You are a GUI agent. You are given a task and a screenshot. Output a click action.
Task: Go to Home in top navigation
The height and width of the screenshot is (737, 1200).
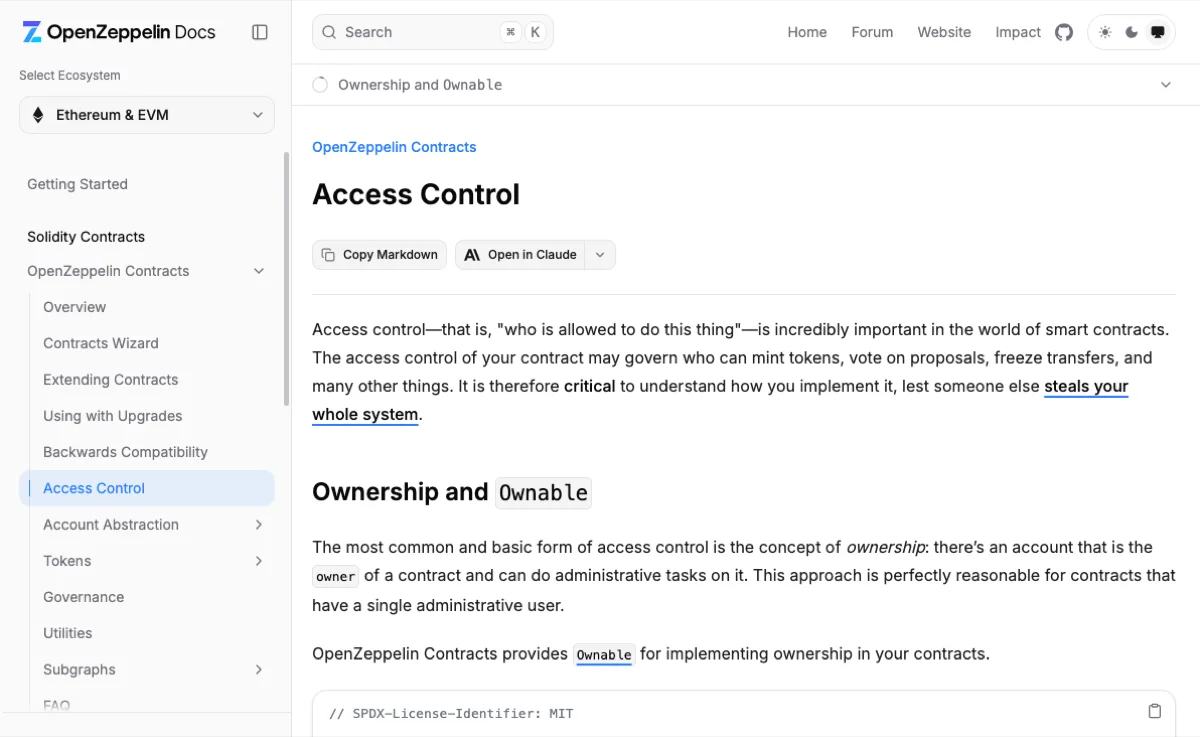pos(807,32)
